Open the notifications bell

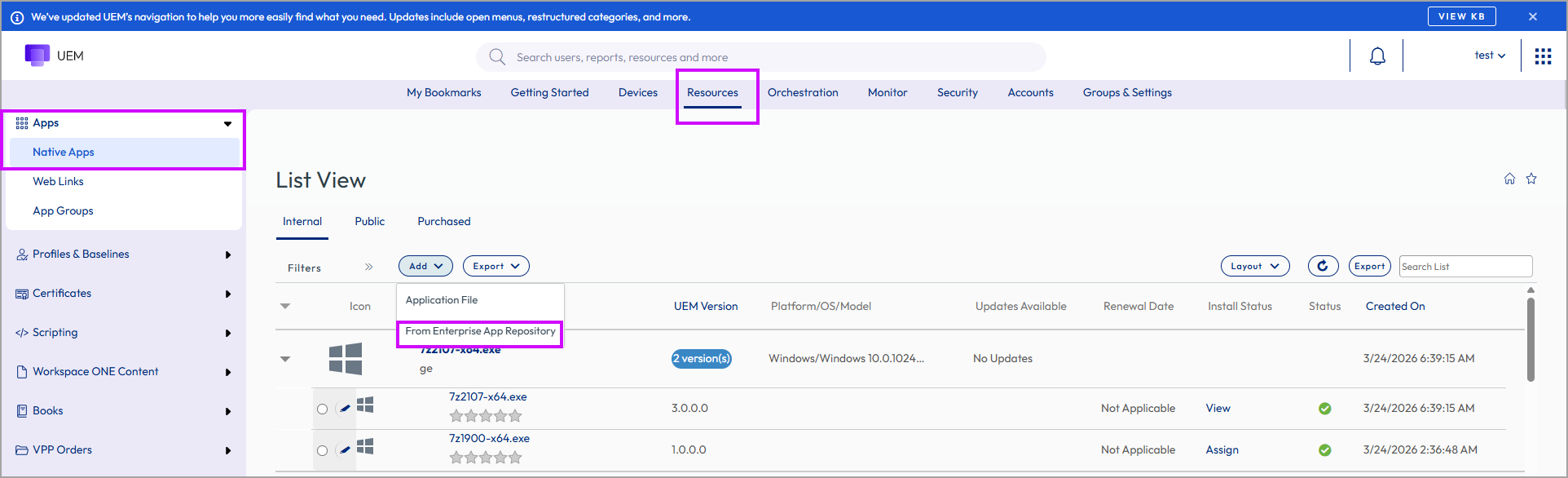click(x=1377, y=56)
